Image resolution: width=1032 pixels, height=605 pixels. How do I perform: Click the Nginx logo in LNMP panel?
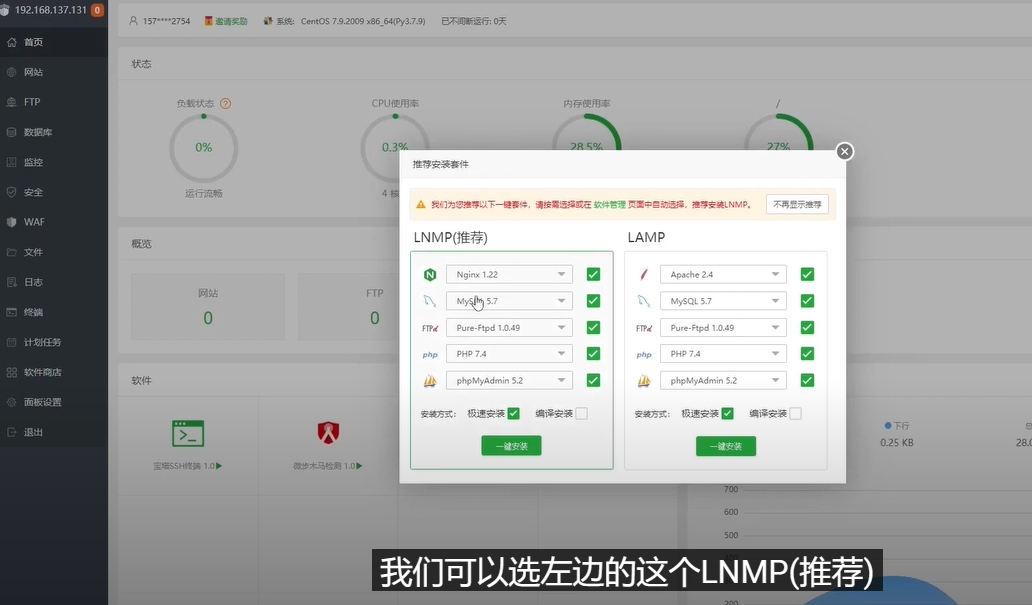pyautogui.click(x=430, y=275)
